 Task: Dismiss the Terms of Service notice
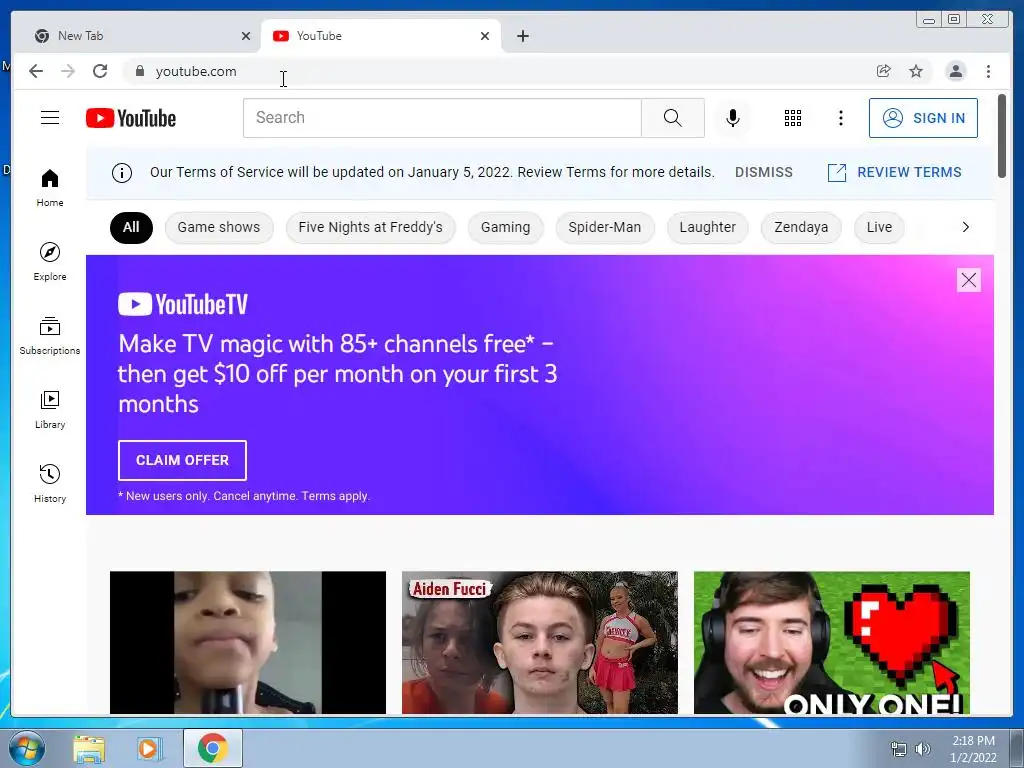763,172
